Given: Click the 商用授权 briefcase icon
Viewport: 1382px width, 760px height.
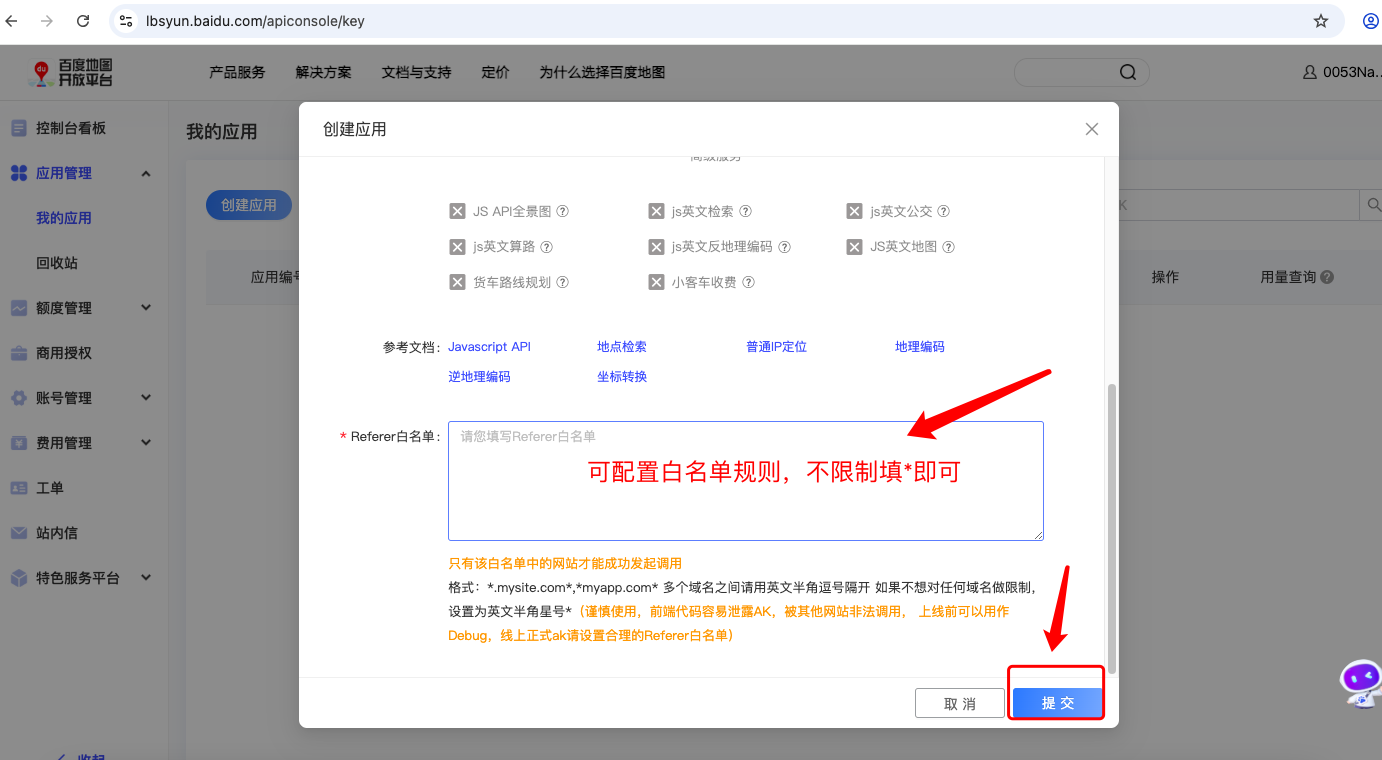Looking at the screenshot, I should click(18, 353).
